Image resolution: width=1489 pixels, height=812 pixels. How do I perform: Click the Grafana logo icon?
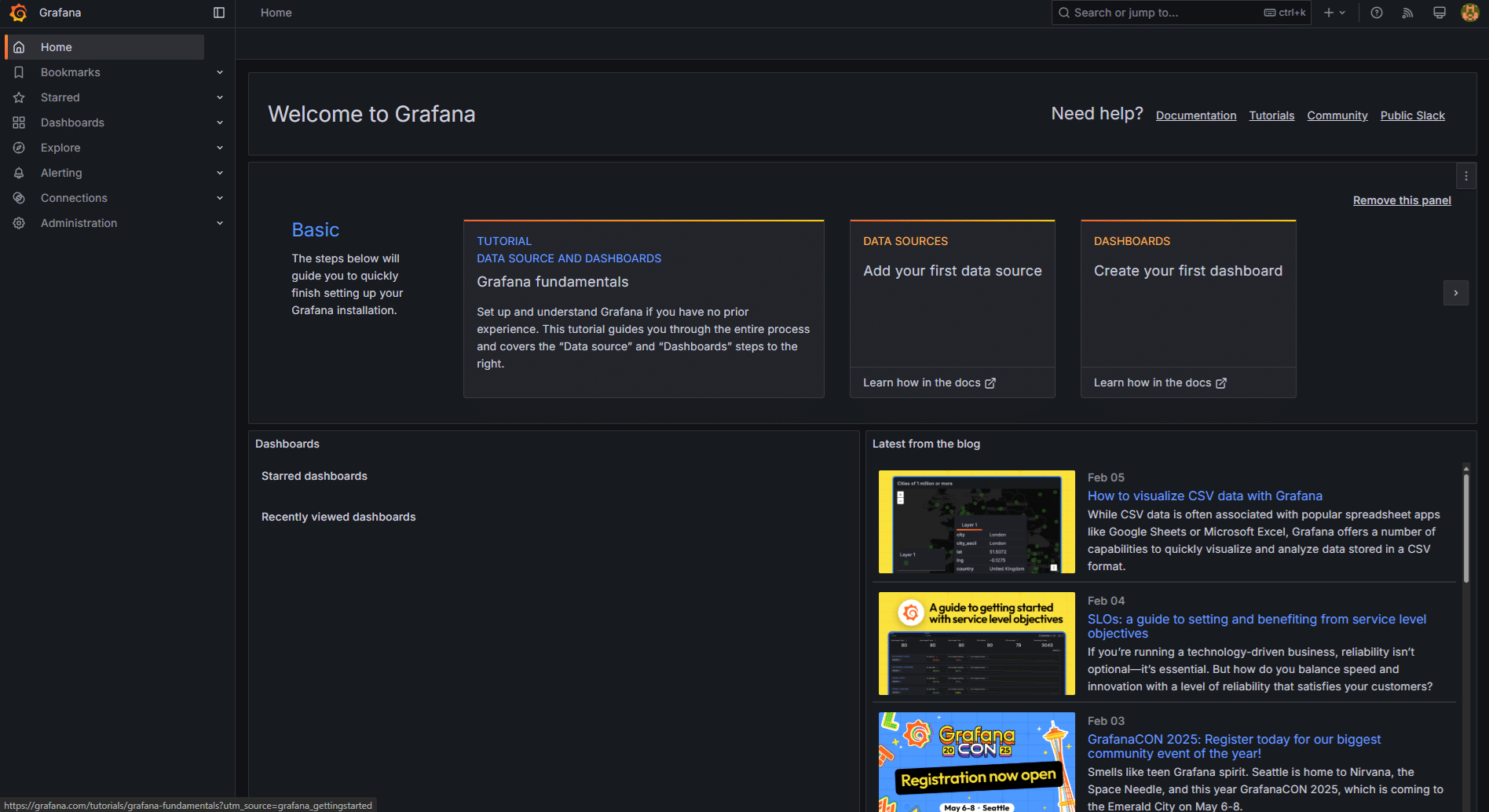coord(18,13)
